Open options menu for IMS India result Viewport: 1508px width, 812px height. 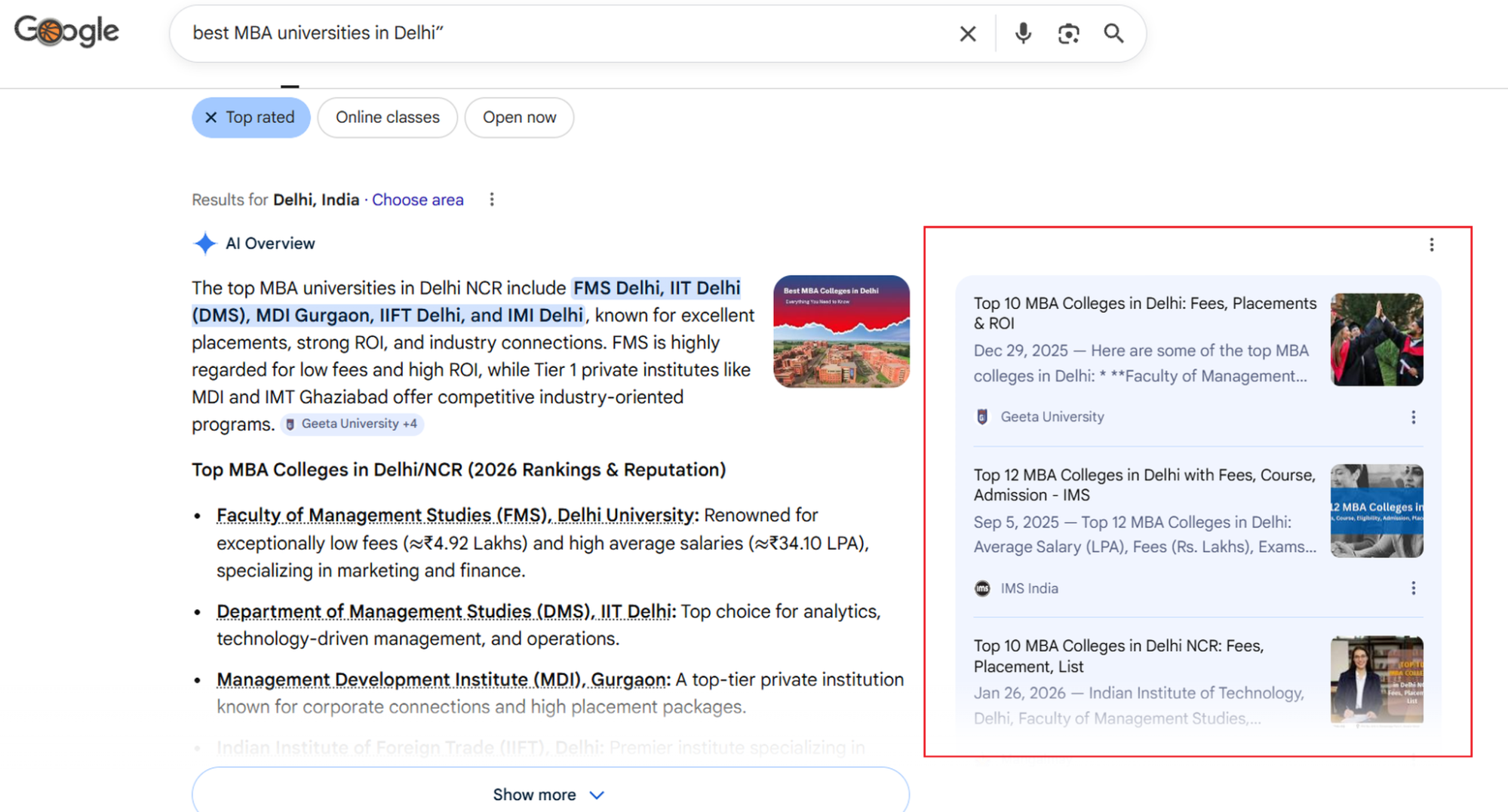[1414, 587]
